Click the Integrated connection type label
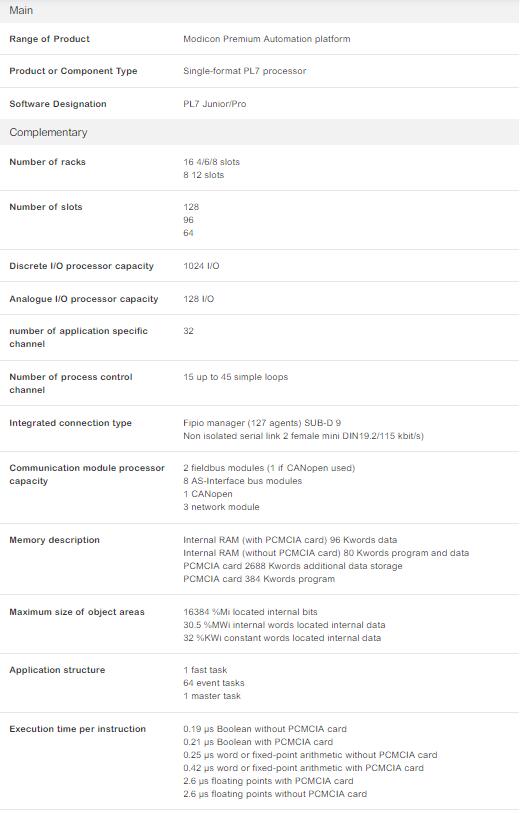 [71, 423]
